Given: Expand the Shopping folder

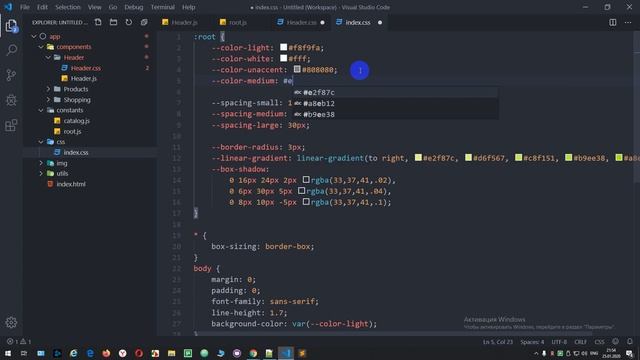Looking at the screenshot, I should [x=48, y=100].
